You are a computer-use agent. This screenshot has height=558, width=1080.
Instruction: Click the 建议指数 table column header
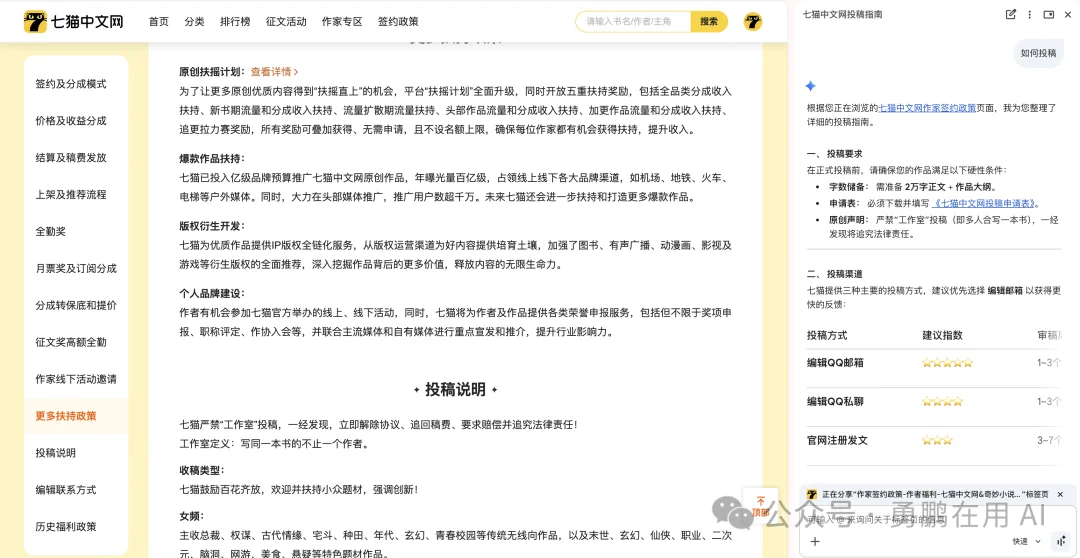942,335
